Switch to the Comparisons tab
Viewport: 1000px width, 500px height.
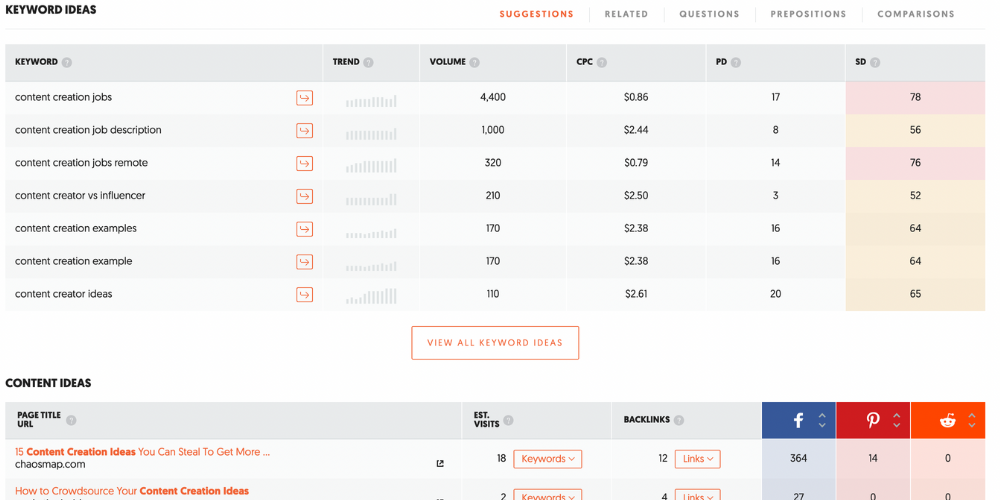(916, 14)
